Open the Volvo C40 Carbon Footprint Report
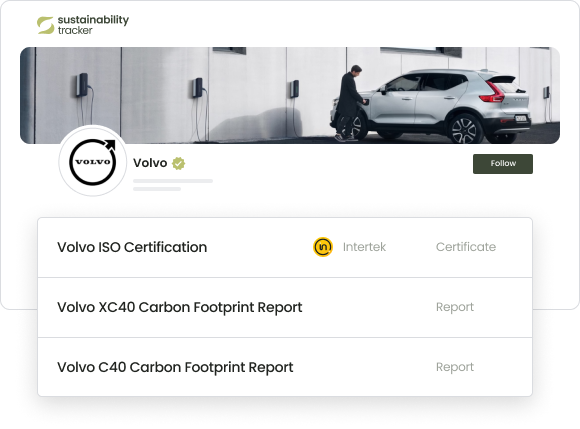Viewport: 580px width, 429px height. (x=285, y=367)
